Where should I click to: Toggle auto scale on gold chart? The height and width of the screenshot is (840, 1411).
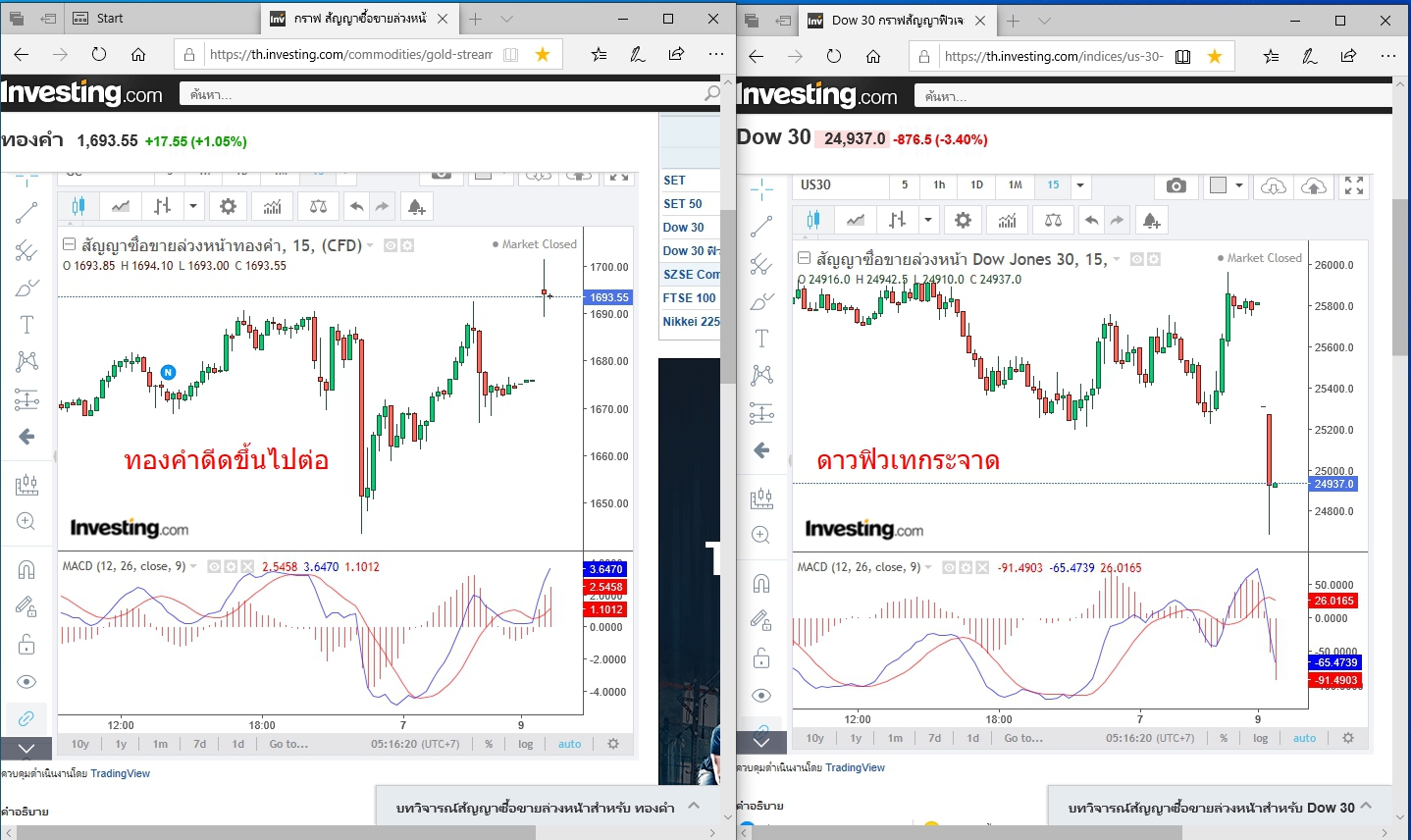click(x=570, y=744)
